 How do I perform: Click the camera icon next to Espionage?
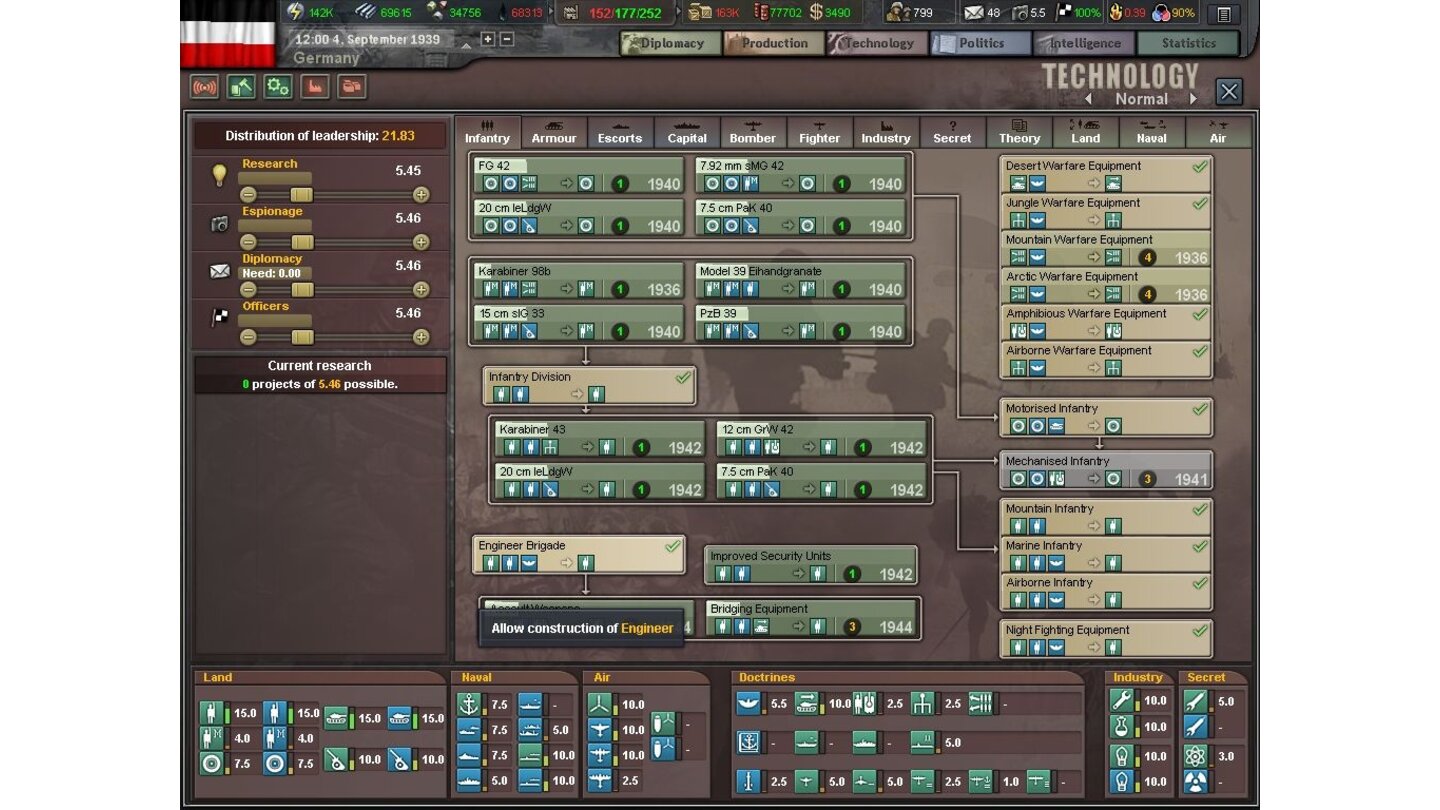[219, 225]
